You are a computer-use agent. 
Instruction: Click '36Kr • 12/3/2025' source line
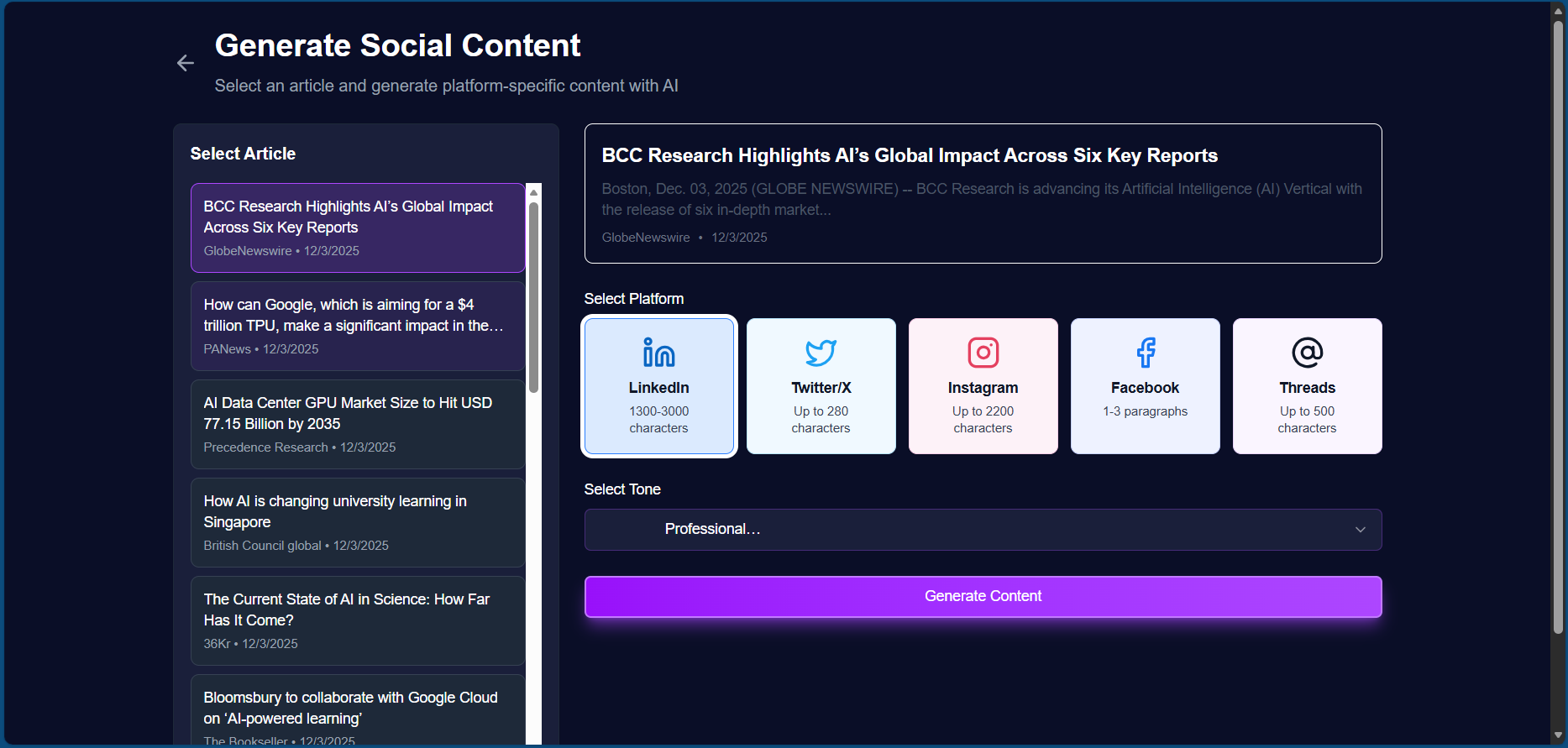250,644
